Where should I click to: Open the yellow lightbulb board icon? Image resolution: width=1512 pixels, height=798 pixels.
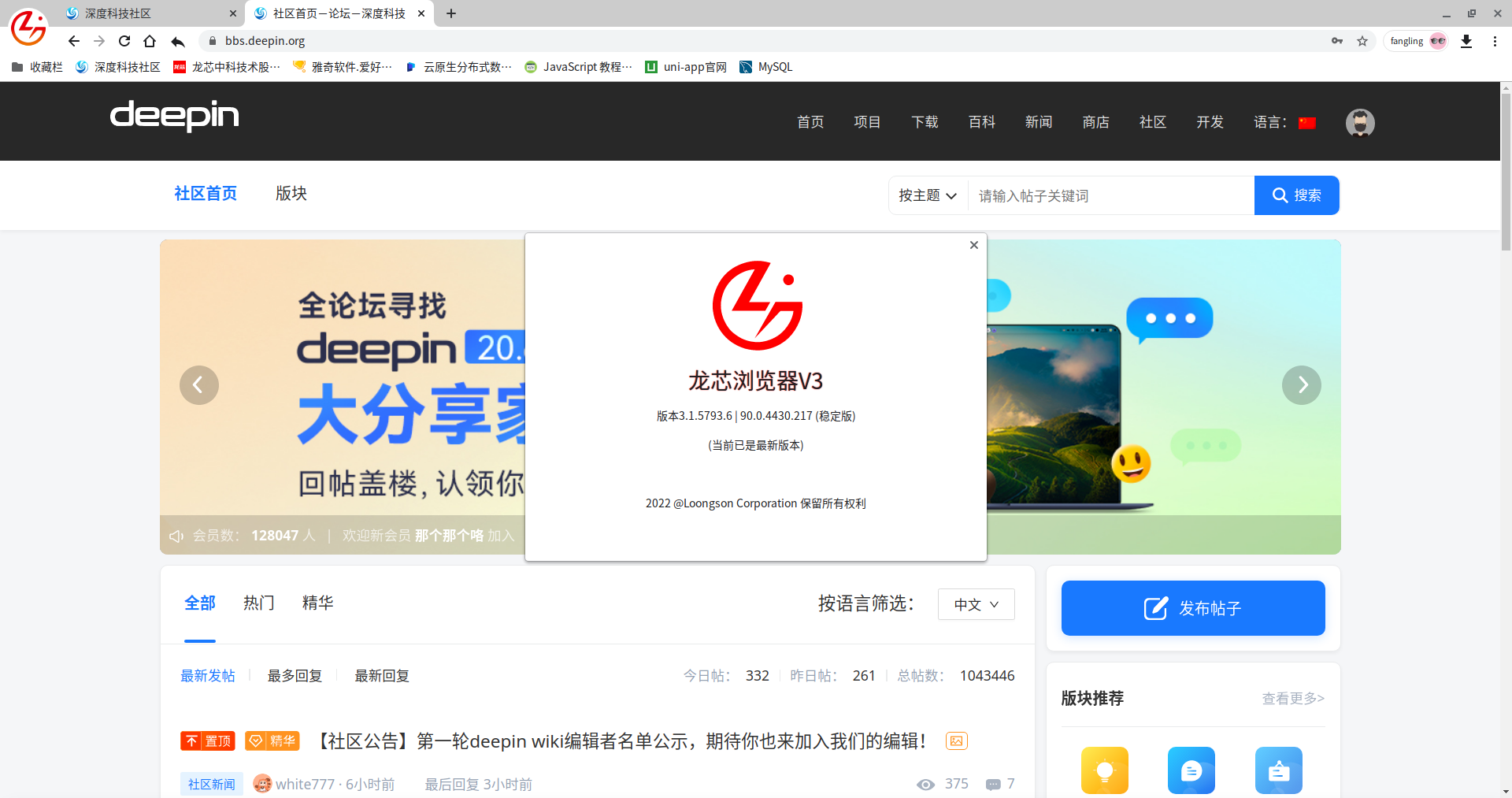(x=1105, y=770)
